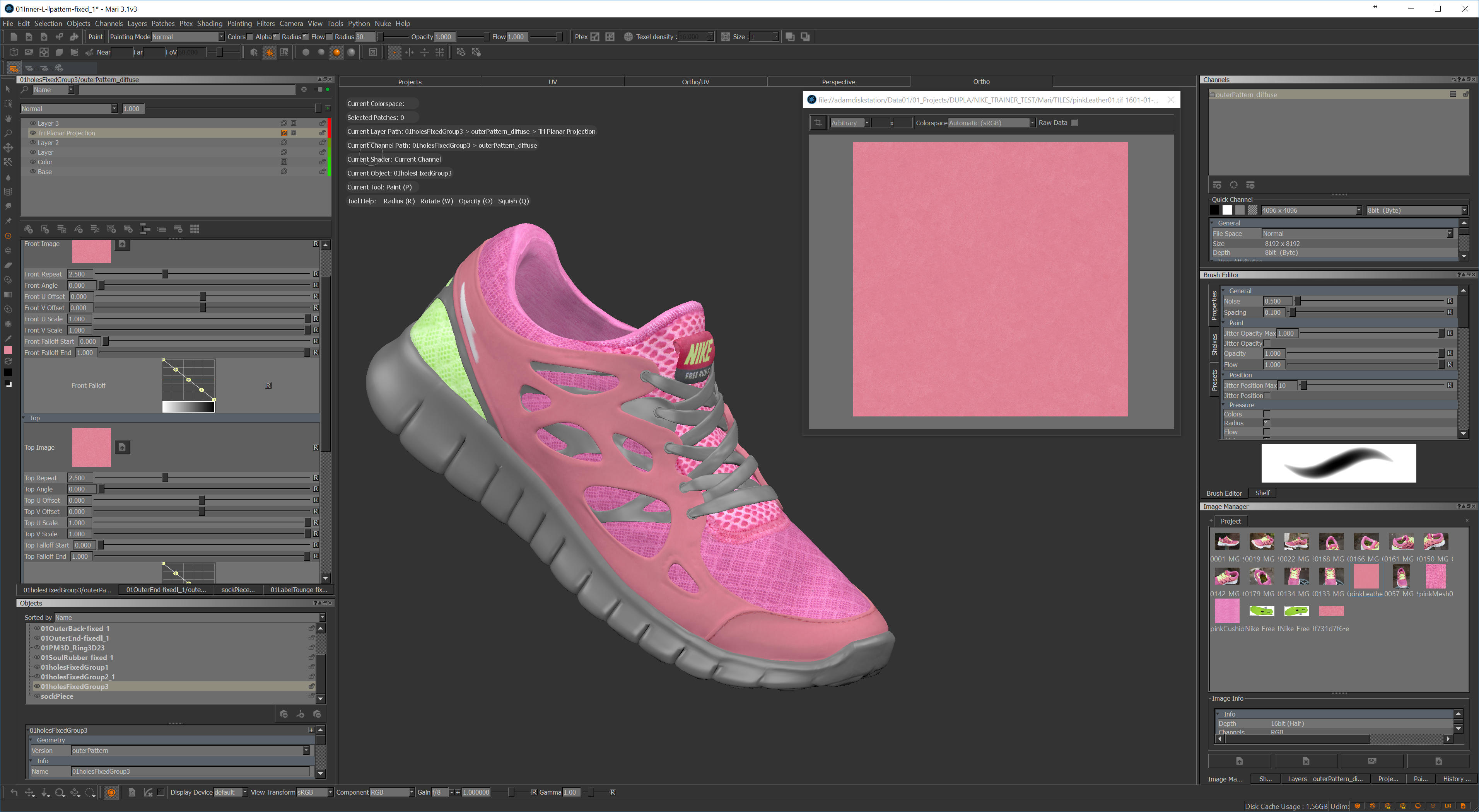Screen dimensions: 1479x812
Task: Pick the Transform move tool
Action: pos(8,148)
